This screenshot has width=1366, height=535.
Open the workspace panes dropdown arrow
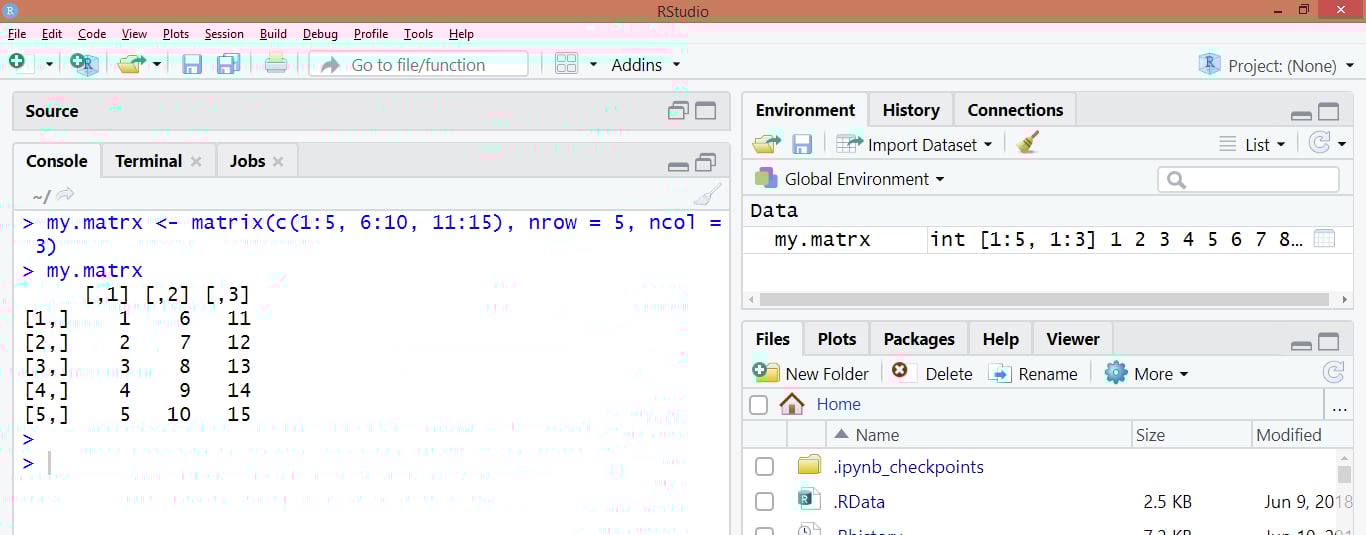click(x=593, y=64)
